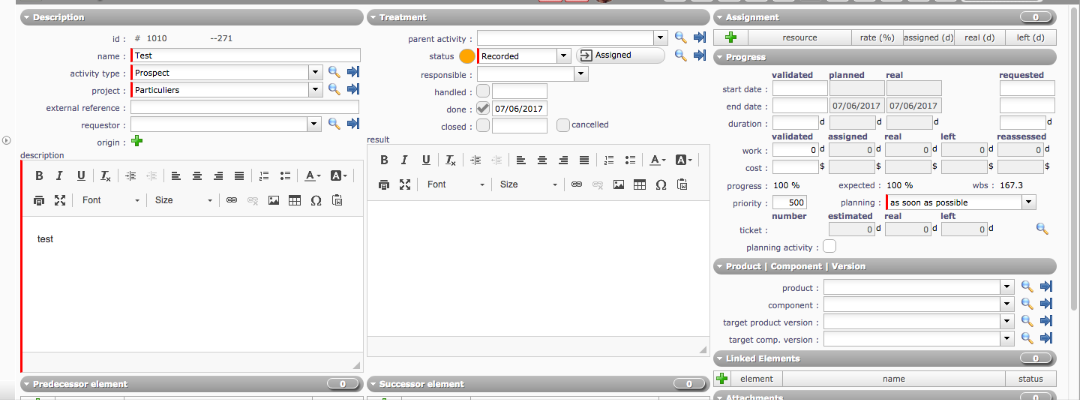1080x400 pixels.
Task: Collapse the Description section header
Action: [59, 17]
